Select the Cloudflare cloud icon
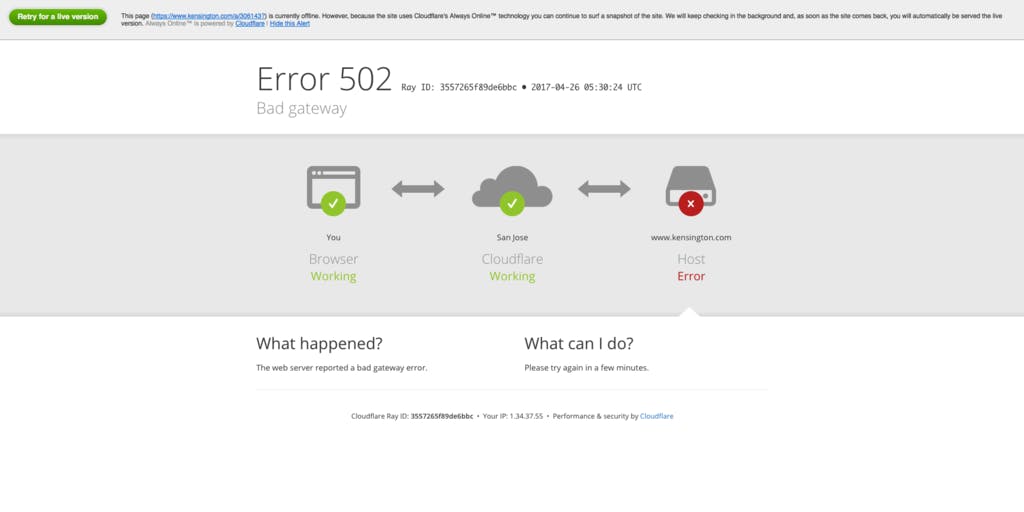This screenshot has width=1024, height=512. pos(512,187)
